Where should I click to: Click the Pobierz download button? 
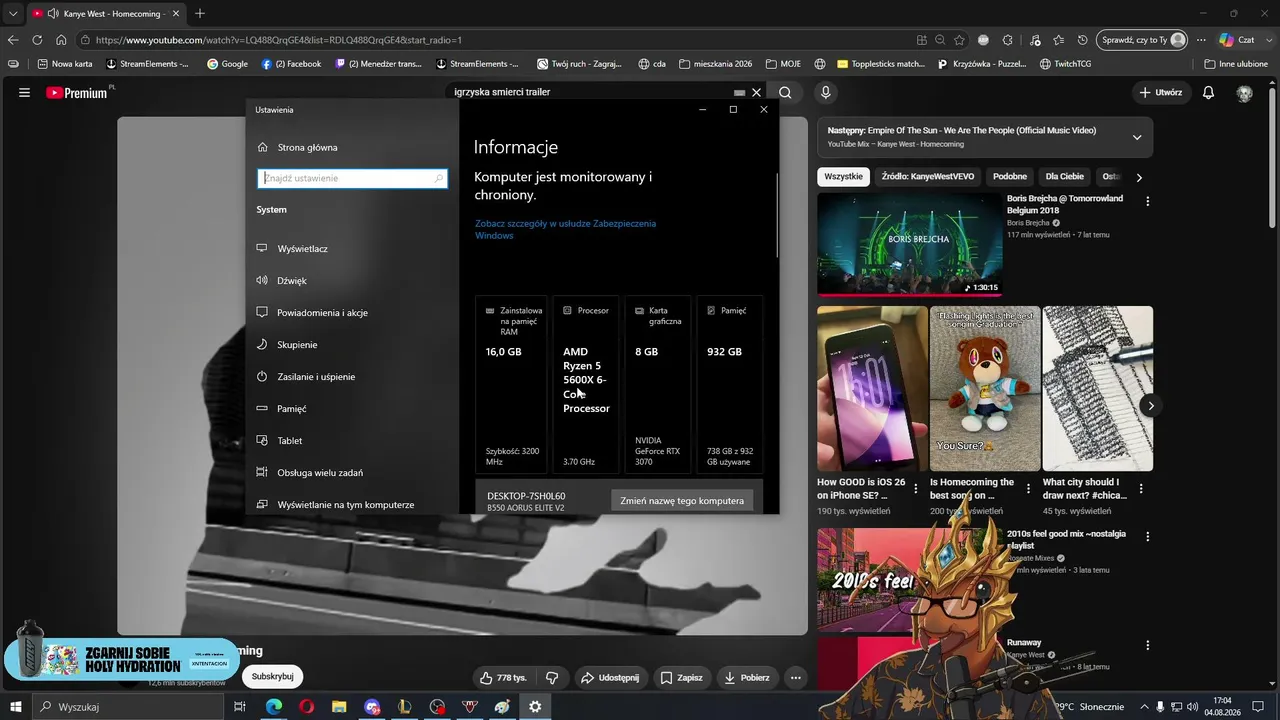pos(746,677)
